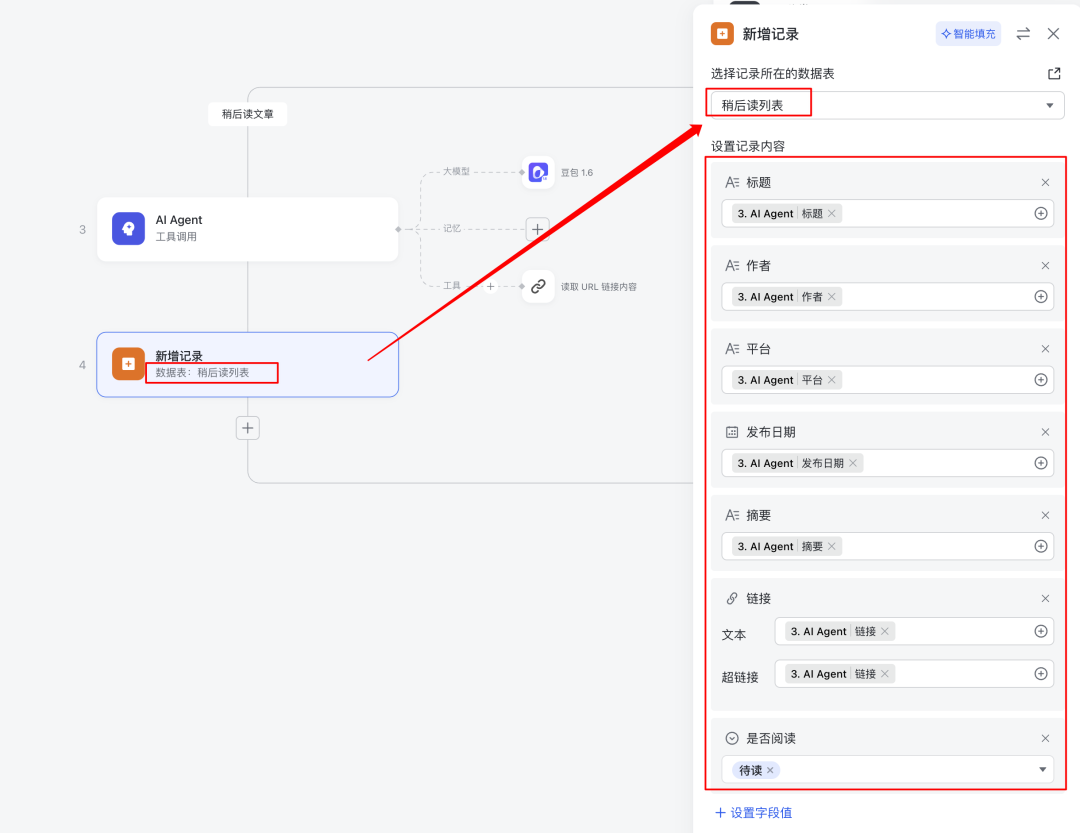Click the plus button below the 新增记录 node
The height and width of the screenshot is (833, 1080).
point(247,427)
